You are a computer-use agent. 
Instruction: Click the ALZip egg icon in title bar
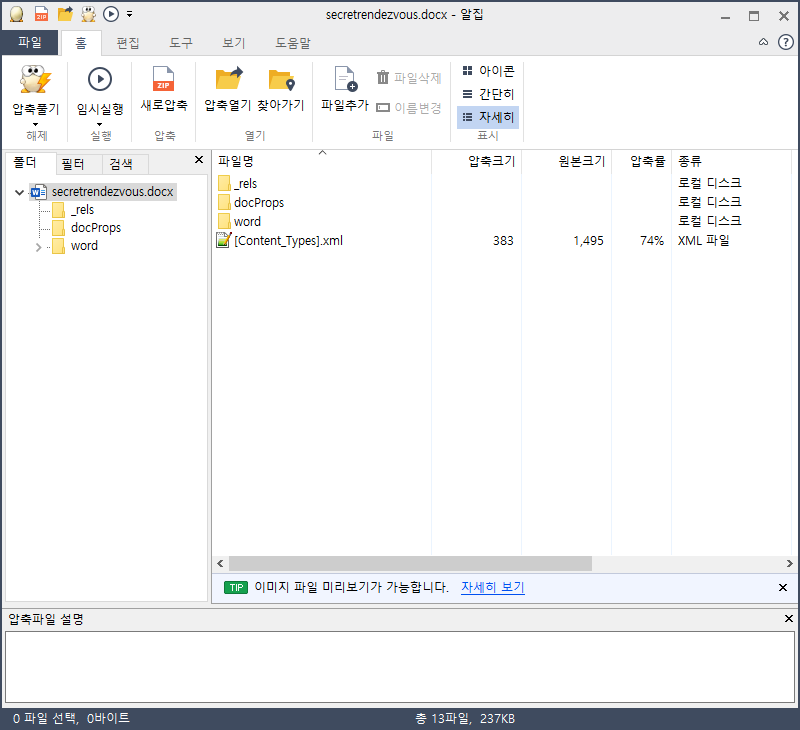tap(16, 14)
